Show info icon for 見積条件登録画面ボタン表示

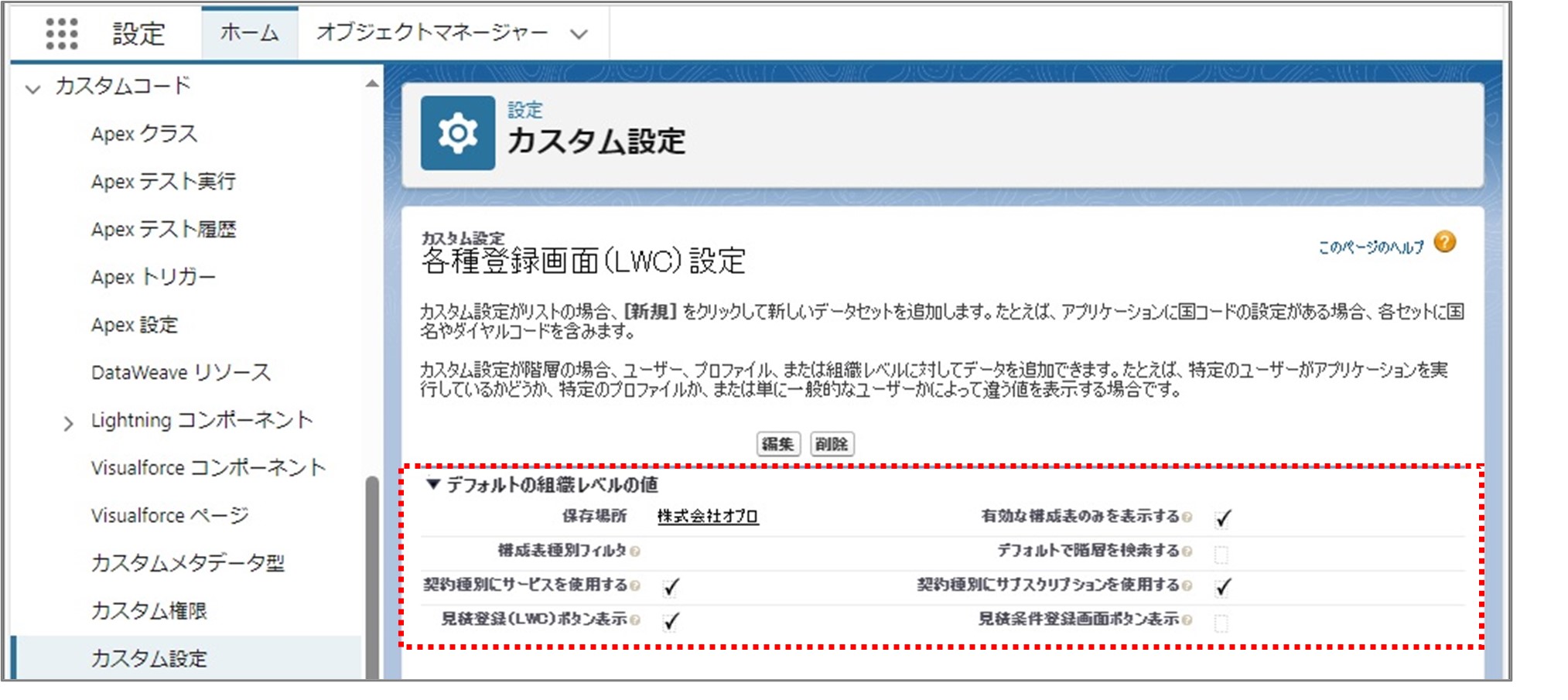tap(1187, 620)
